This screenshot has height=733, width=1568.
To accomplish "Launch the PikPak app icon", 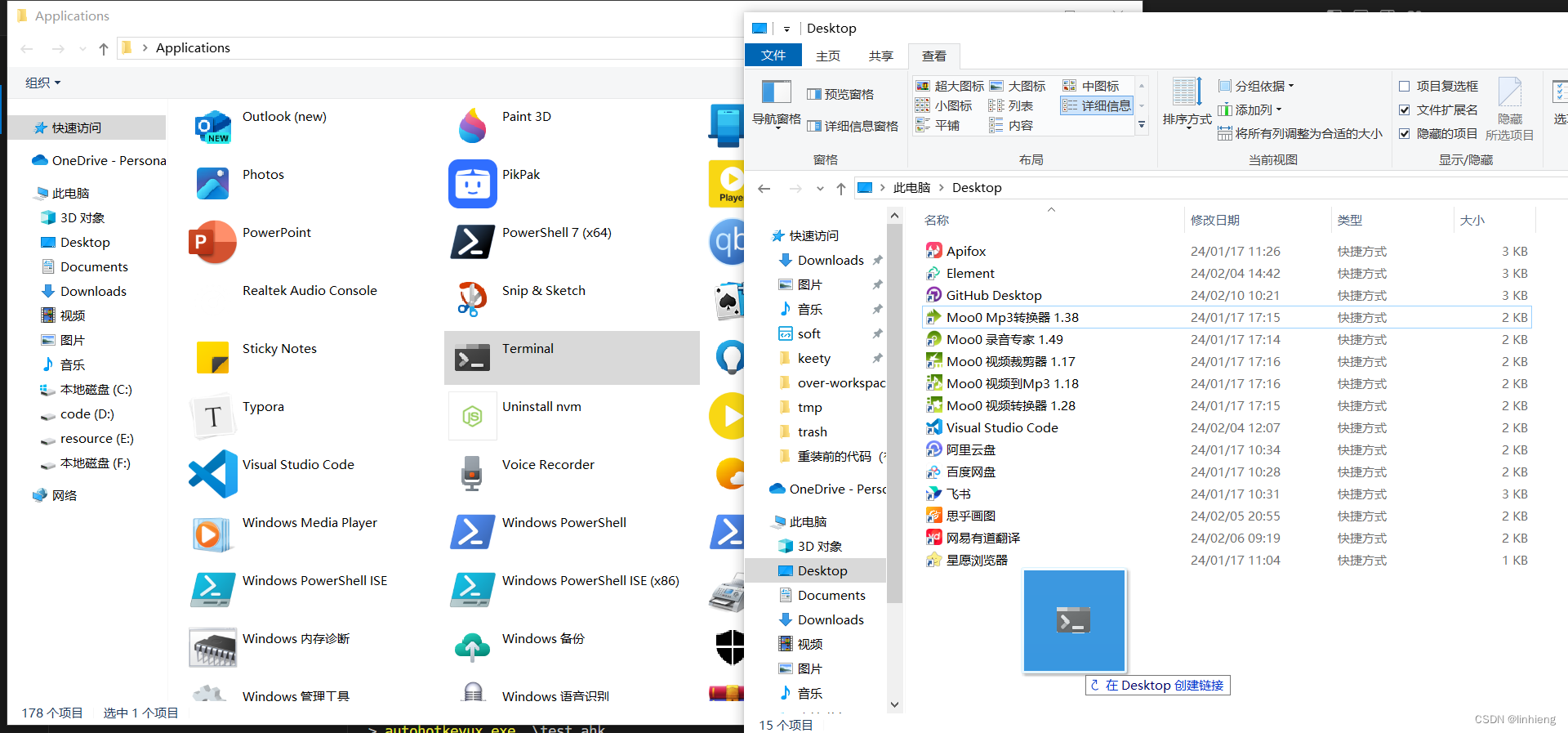I will pyautogui.click(x=473, y=184).
